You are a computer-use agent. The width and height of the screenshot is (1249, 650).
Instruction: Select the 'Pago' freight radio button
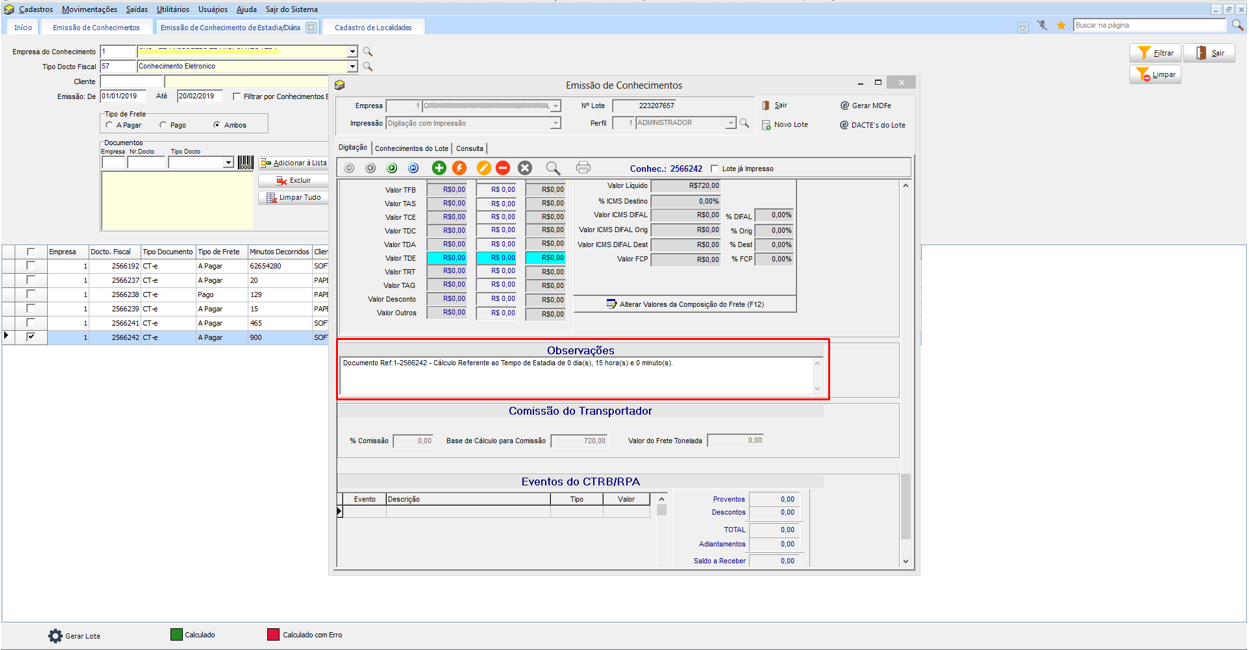(163, 126)
